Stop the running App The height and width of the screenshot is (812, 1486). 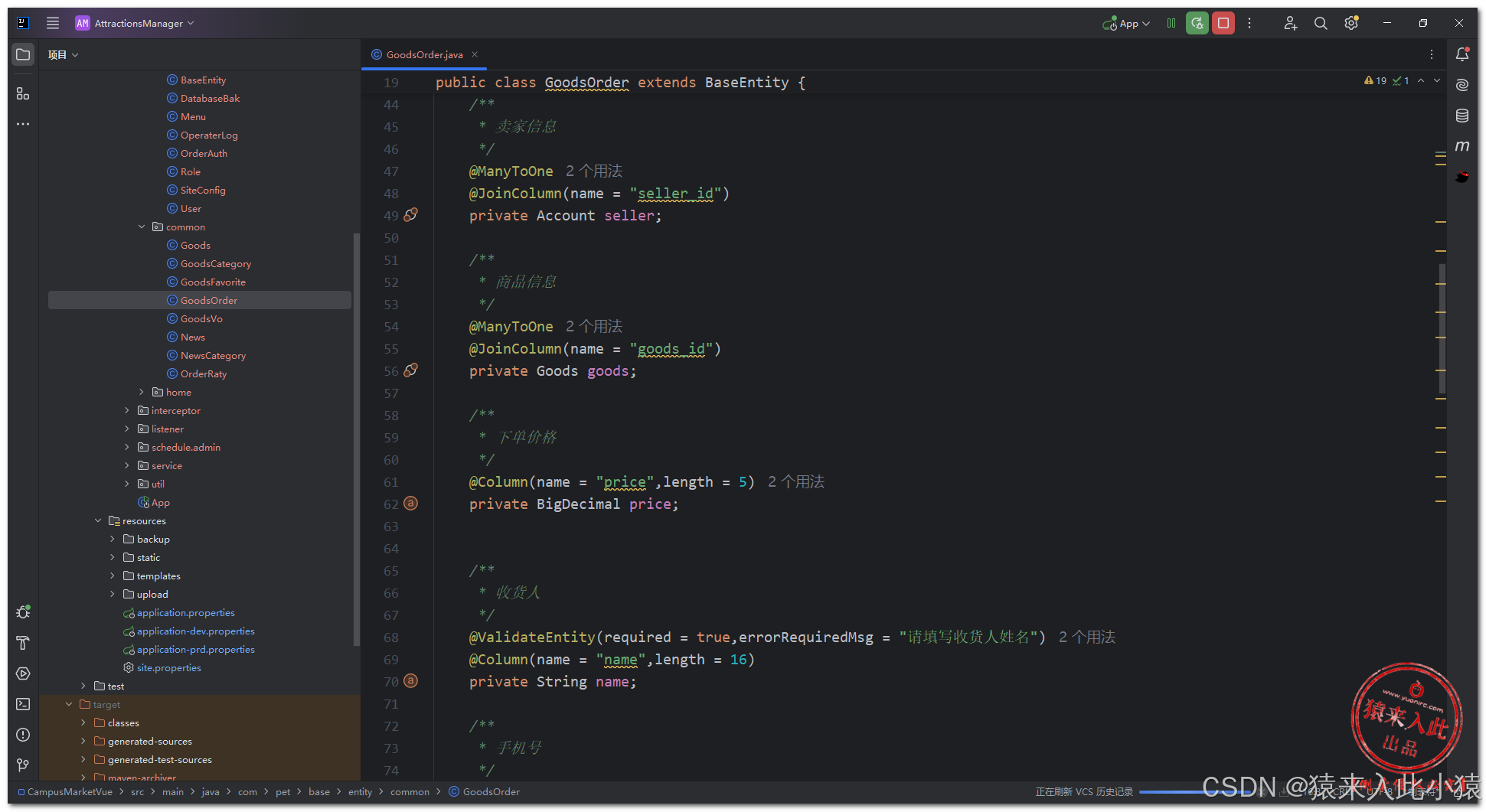(1223, 23)
